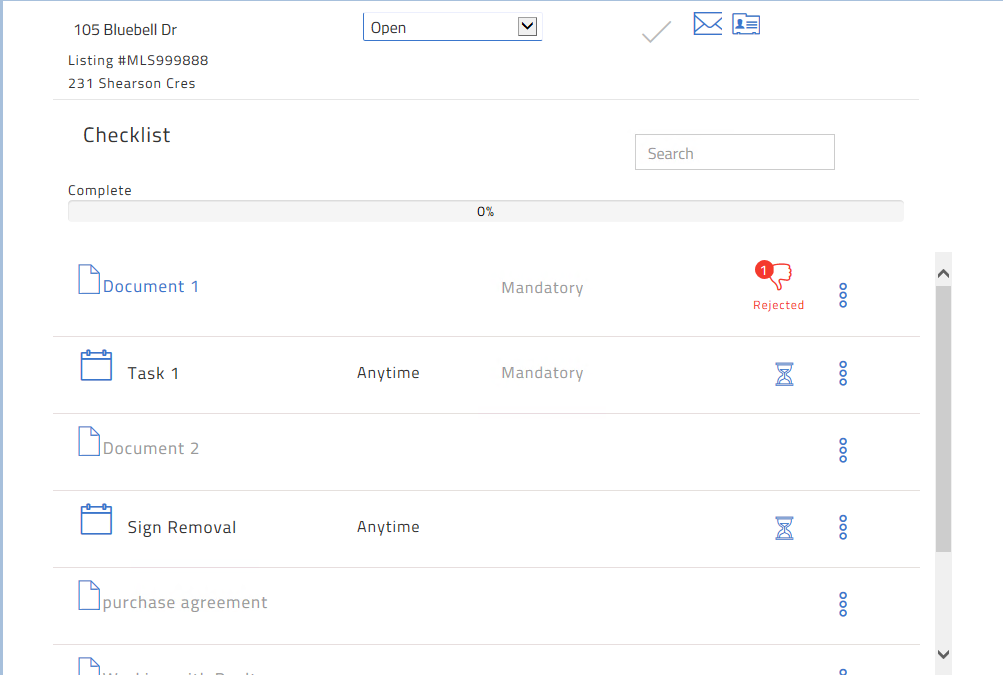Click the calendar icon next to Sign Removal
Image resolution: width=1003 pixels, height=675 pixels.
(x=96, y=519)
